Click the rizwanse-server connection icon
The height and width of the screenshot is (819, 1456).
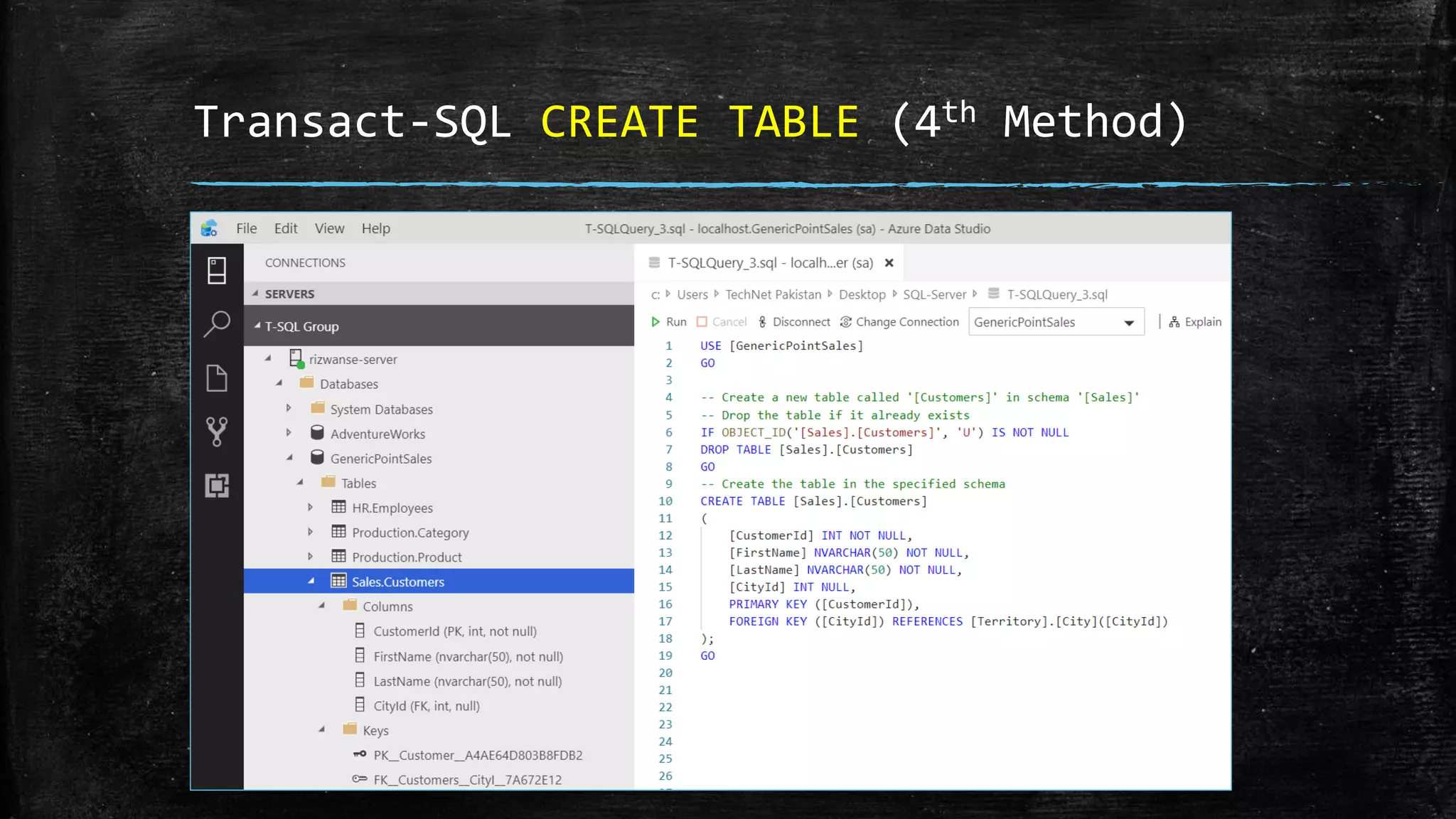pyautogui.click(x=296, y=358)
